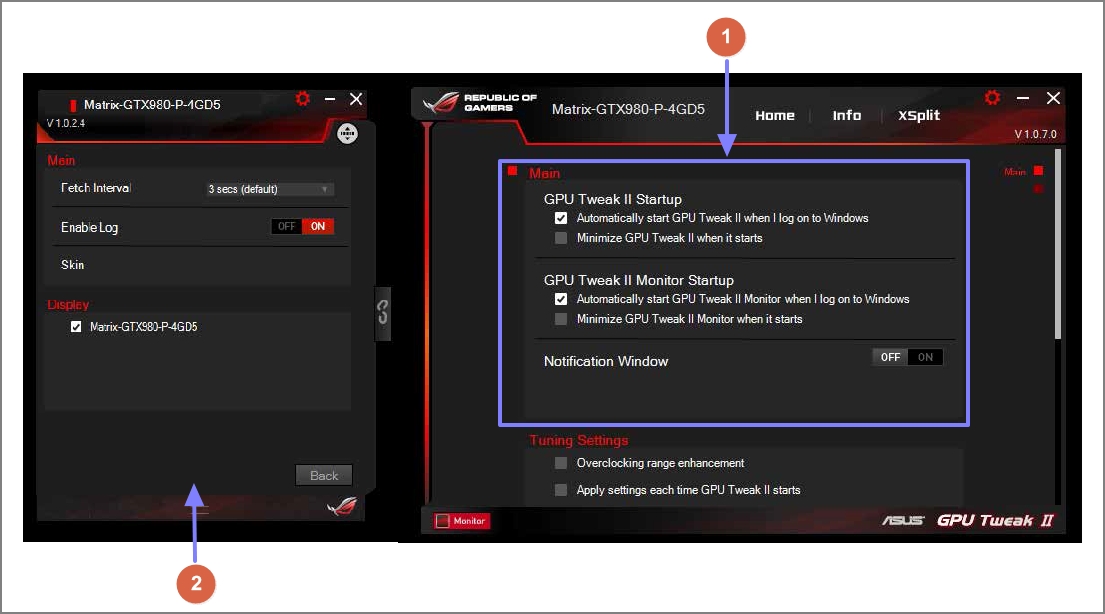Switch Enable Log toggle off
Image resolution: width=1105 pixels, height=614 pixels.
coord(286,226)
